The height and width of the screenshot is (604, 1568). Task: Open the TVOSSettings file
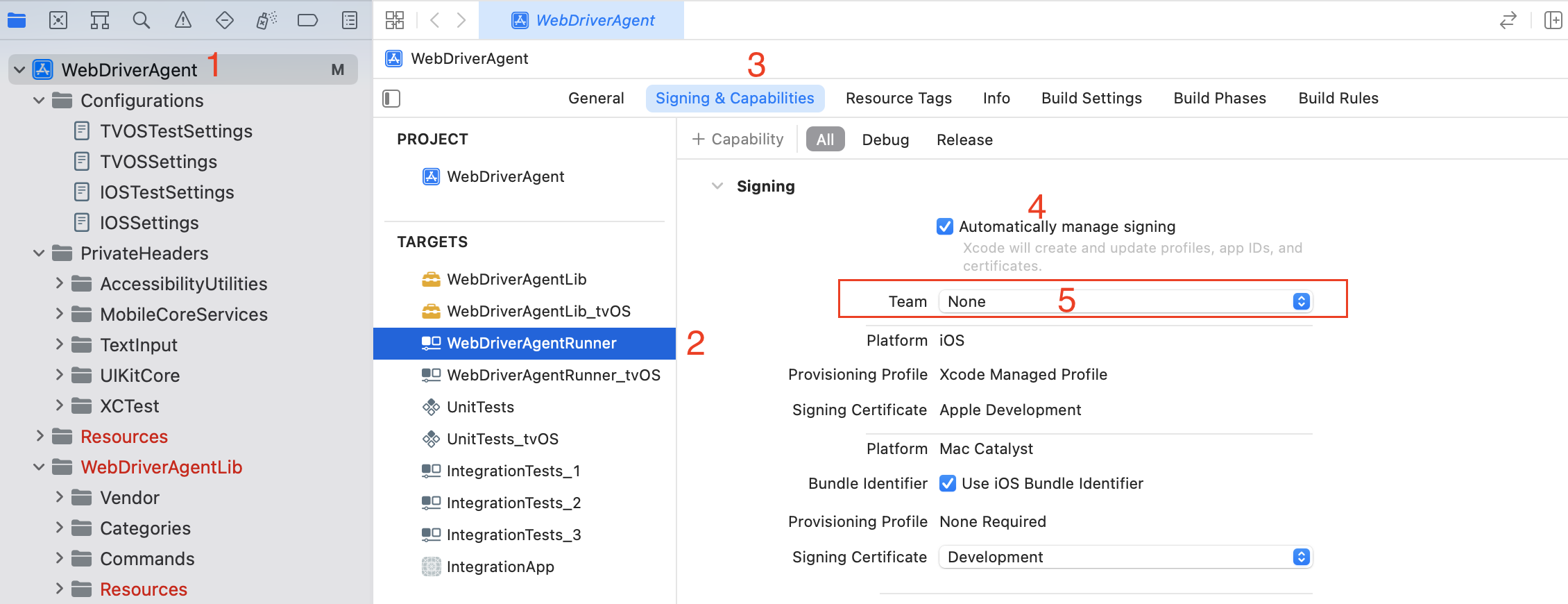click(x=146, y=162)
